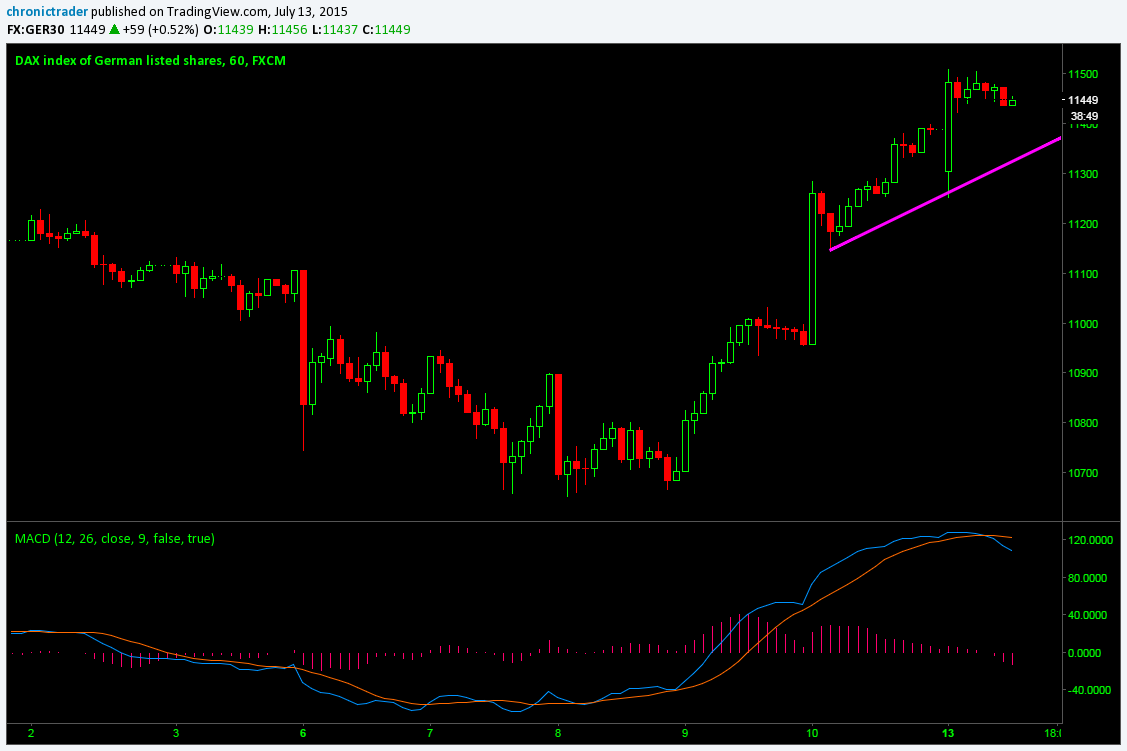Viewport: 1127px width, 751px height.
Task: Select date 13 on the time axis
Action: point(947,733)
